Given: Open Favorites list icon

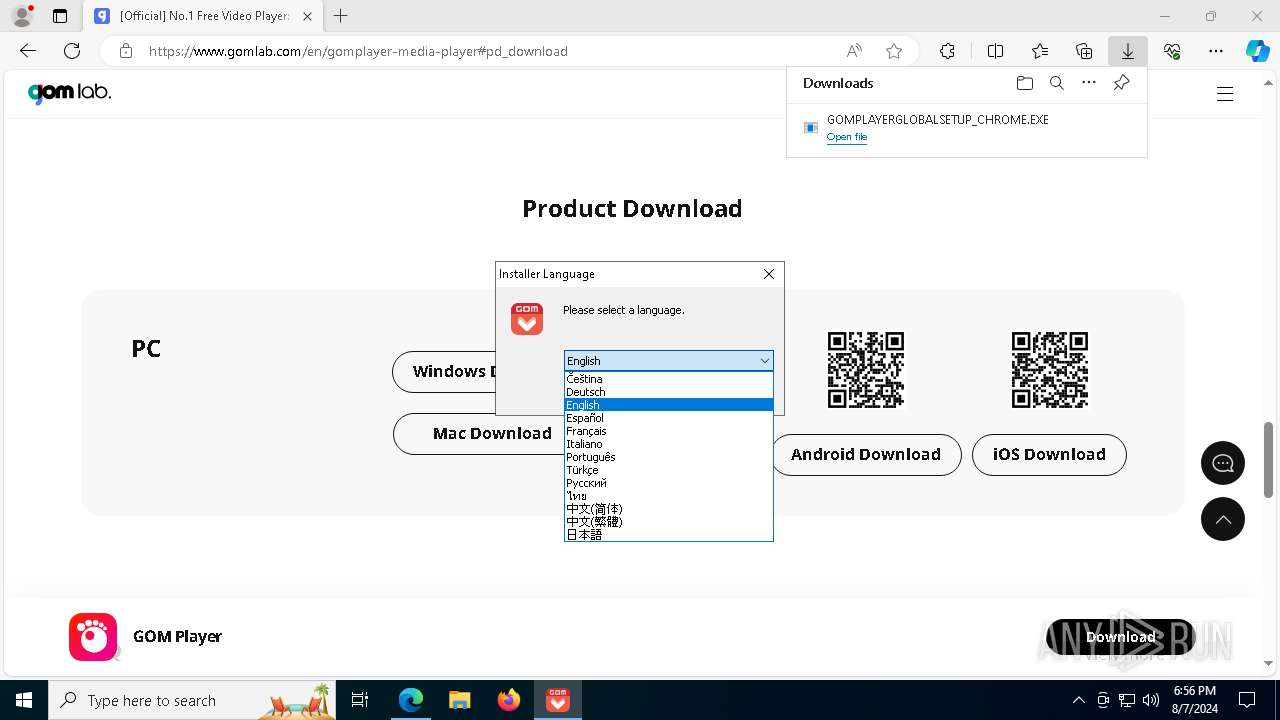Looking at the screenshot, I should click(1040, 51).
